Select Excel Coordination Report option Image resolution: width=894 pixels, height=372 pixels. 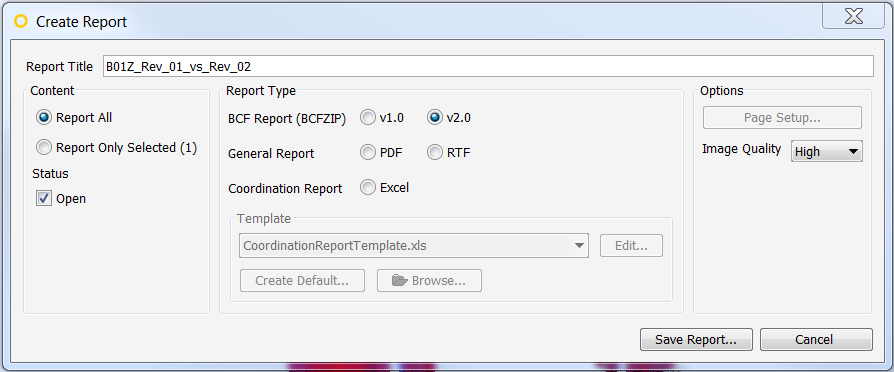click(x=368, y=187)
